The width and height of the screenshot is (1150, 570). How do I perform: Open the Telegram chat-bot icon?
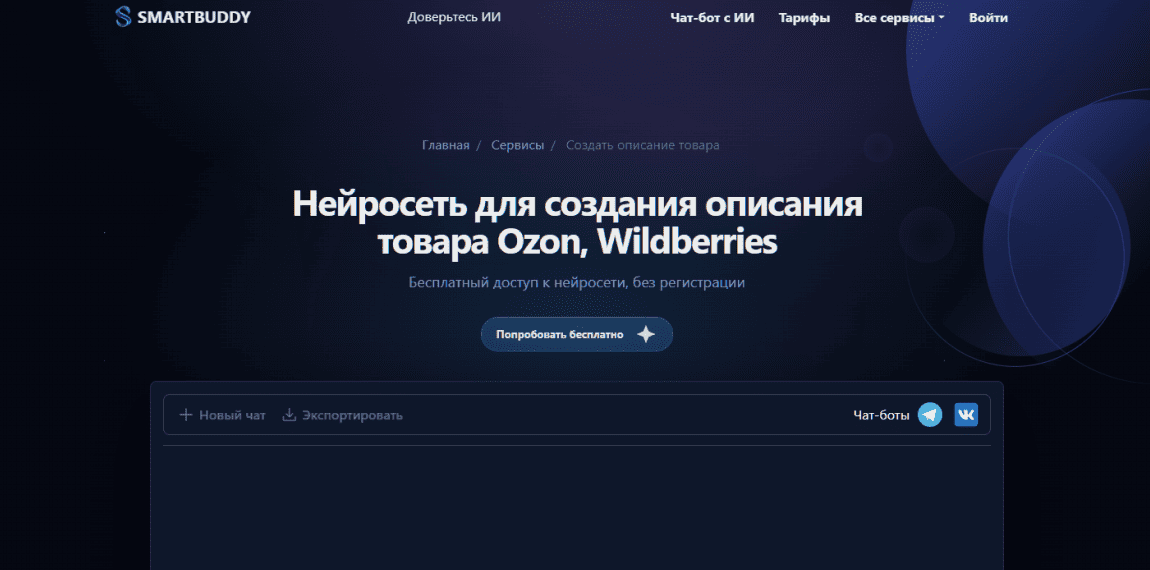(930, 415)
